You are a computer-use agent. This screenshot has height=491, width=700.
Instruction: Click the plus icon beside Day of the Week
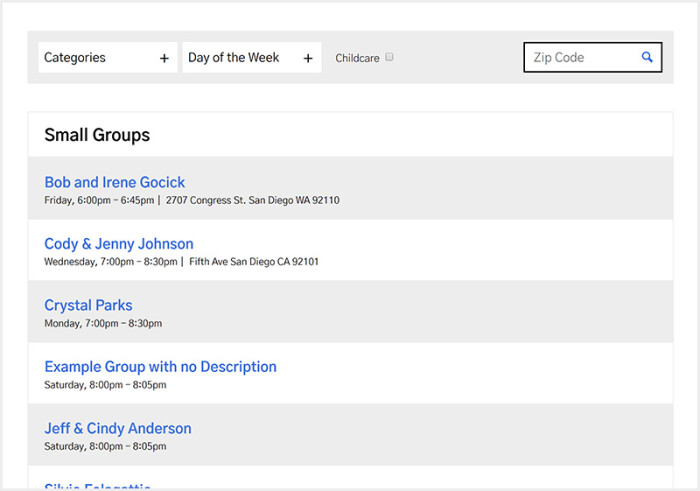308,59
